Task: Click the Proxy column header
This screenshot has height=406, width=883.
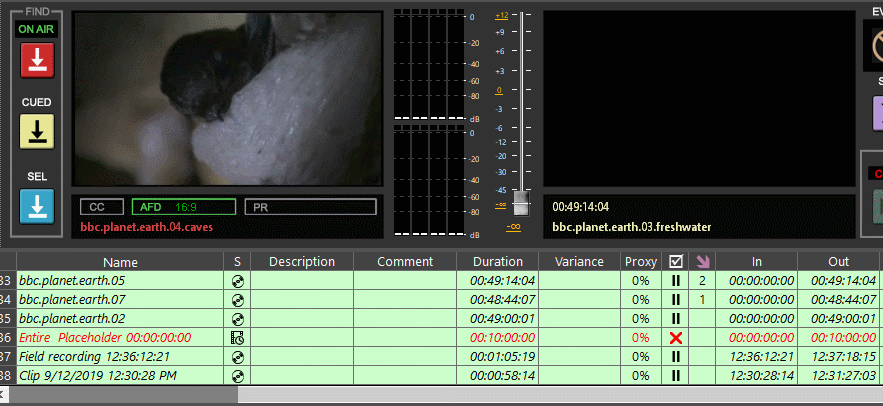Action: coord(641,261)
